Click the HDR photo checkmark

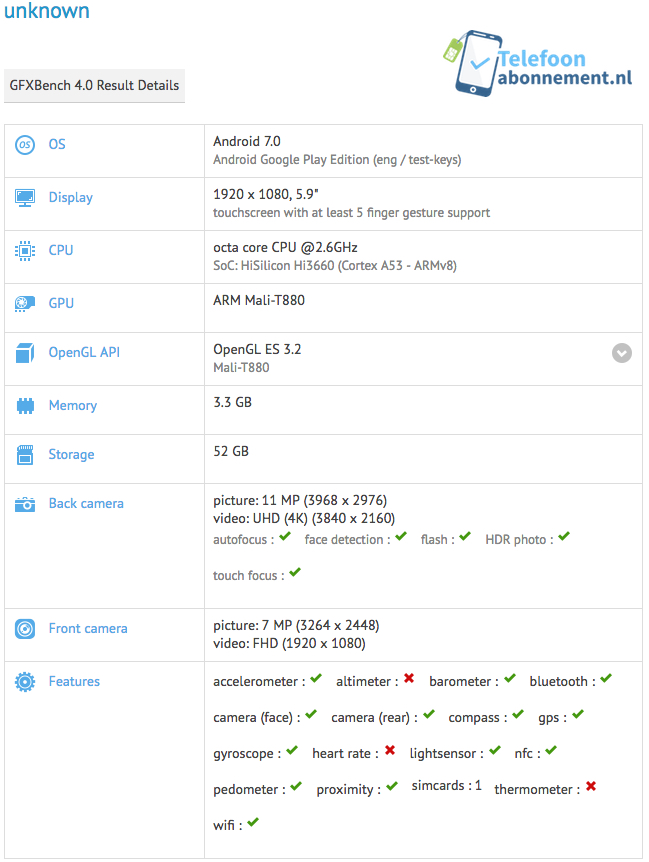[563, 537]
